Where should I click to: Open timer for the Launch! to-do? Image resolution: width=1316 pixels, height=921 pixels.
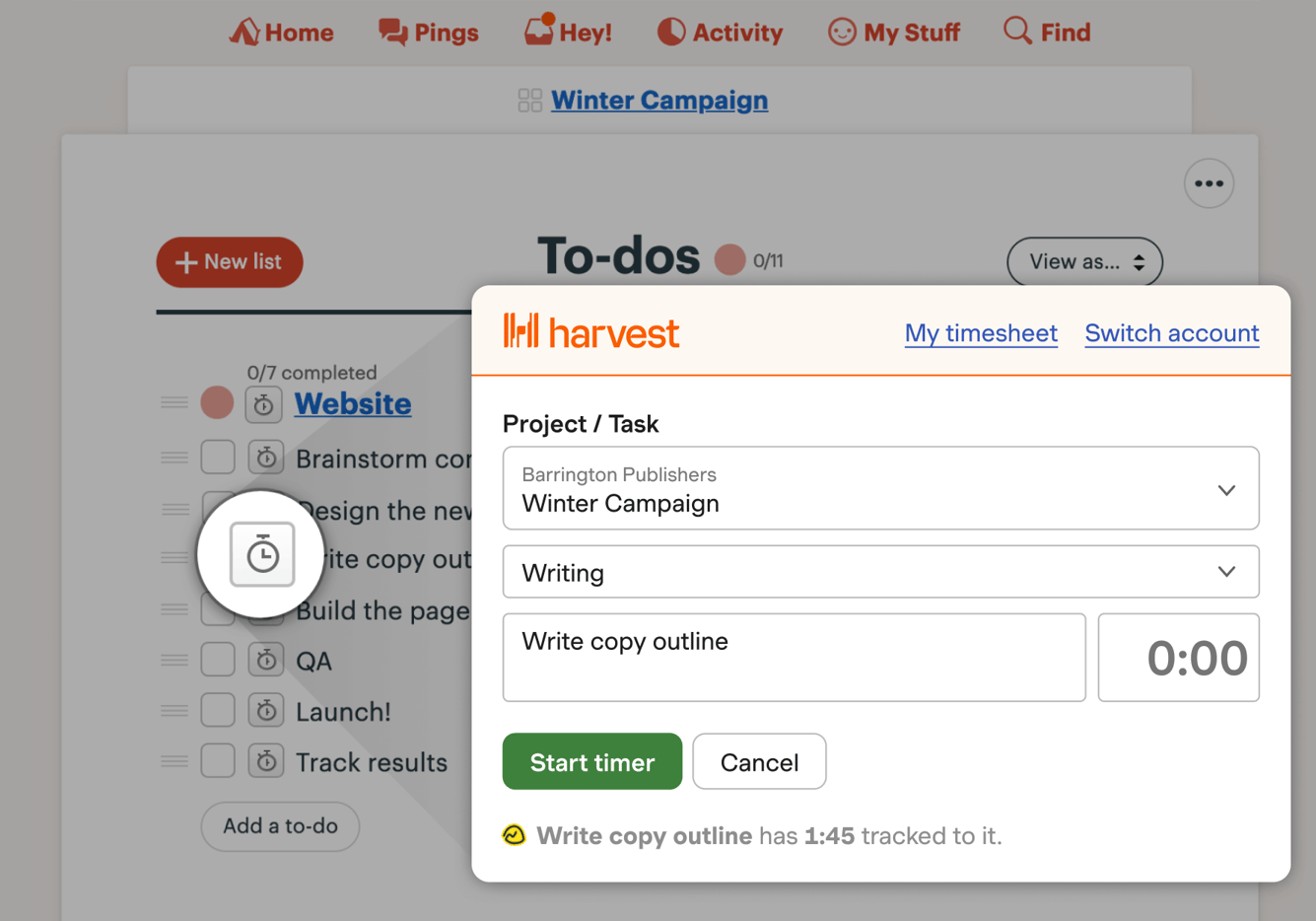coord(265,710)
